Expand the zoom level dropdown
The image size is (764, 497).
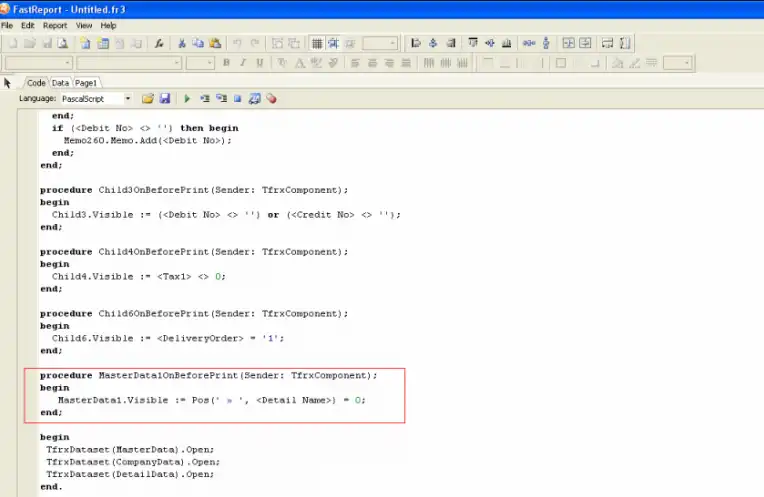[393, 43]
